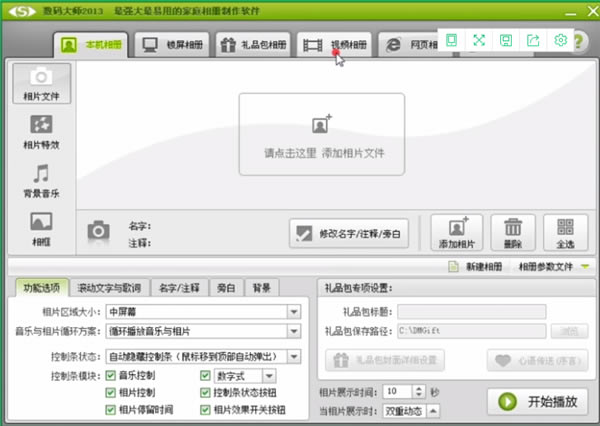This screenshot has width=600, height=426.
Task: Open the settings gear icon in overlay
Action: click(560, 40)
